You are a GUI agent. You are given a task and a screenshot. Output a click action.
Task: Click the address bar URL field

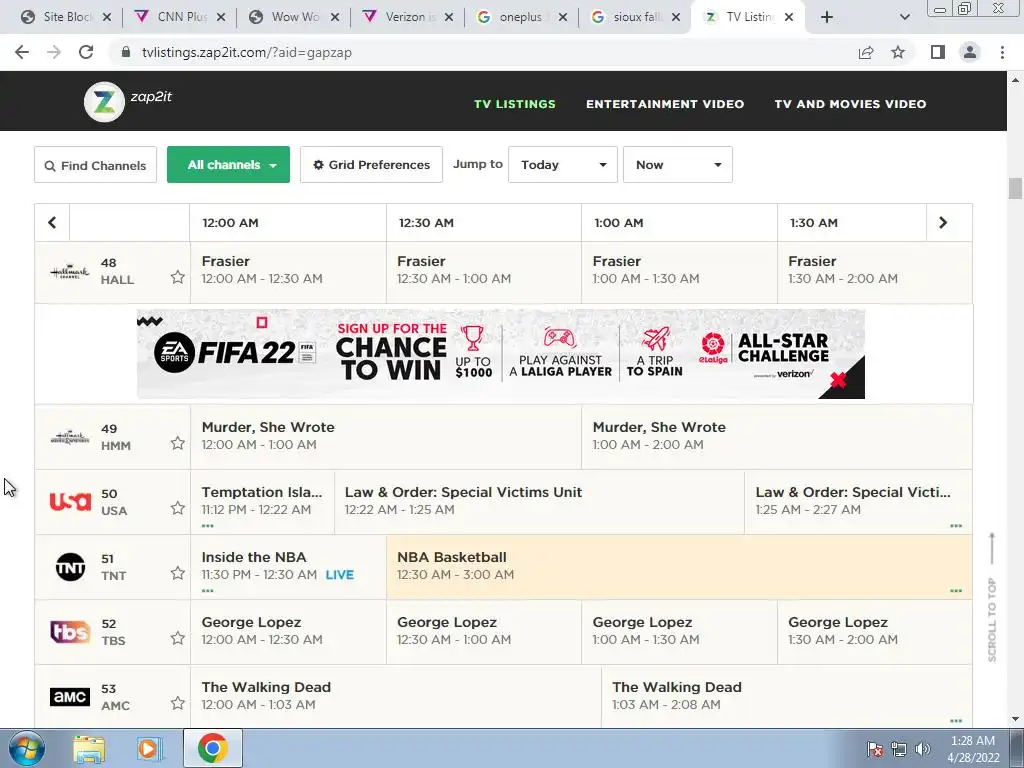pos(483,52)
